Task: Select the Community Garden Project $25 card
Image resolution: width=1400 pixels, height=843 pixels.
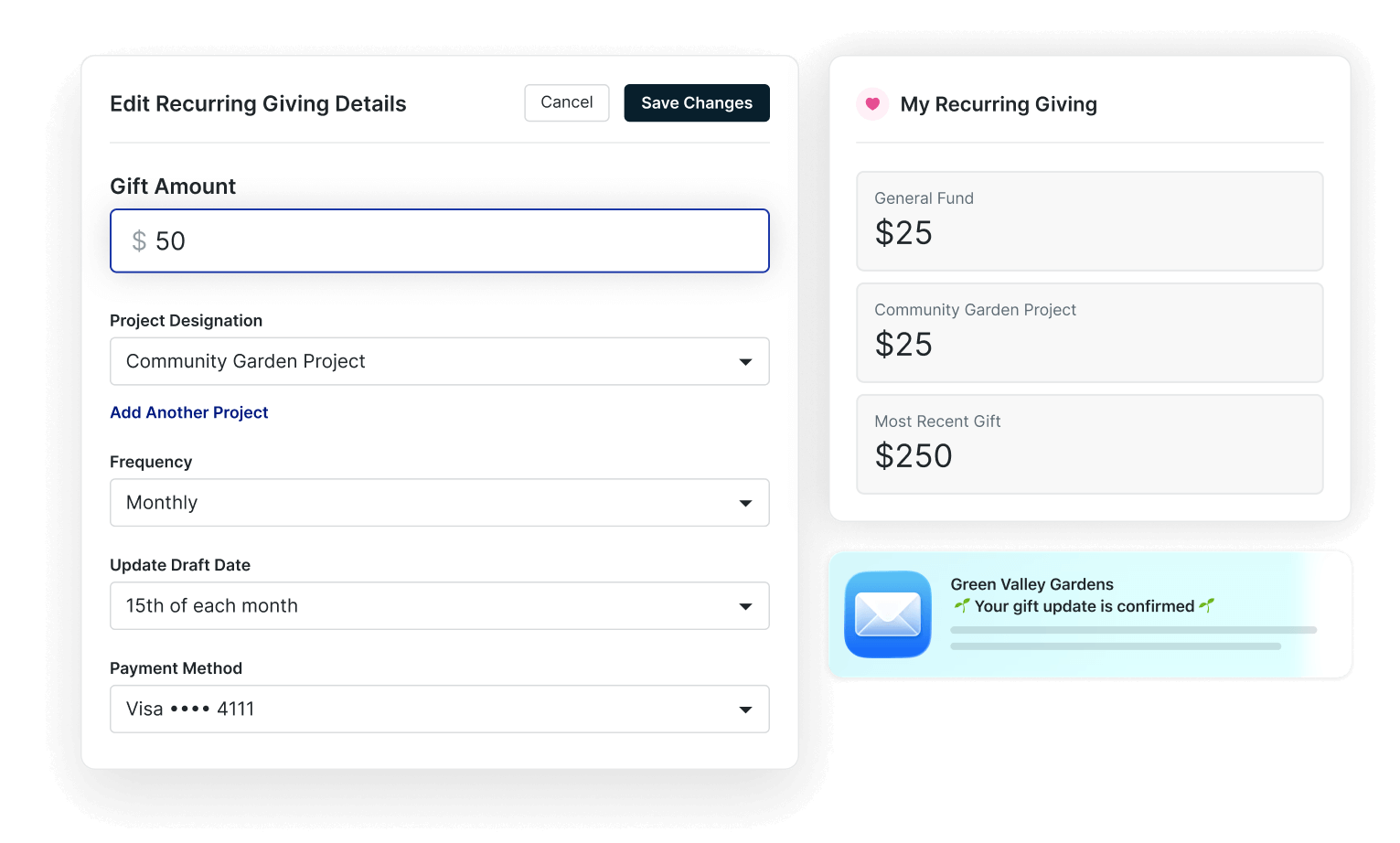Action: pyautogui.click(x=1089, y=333)
